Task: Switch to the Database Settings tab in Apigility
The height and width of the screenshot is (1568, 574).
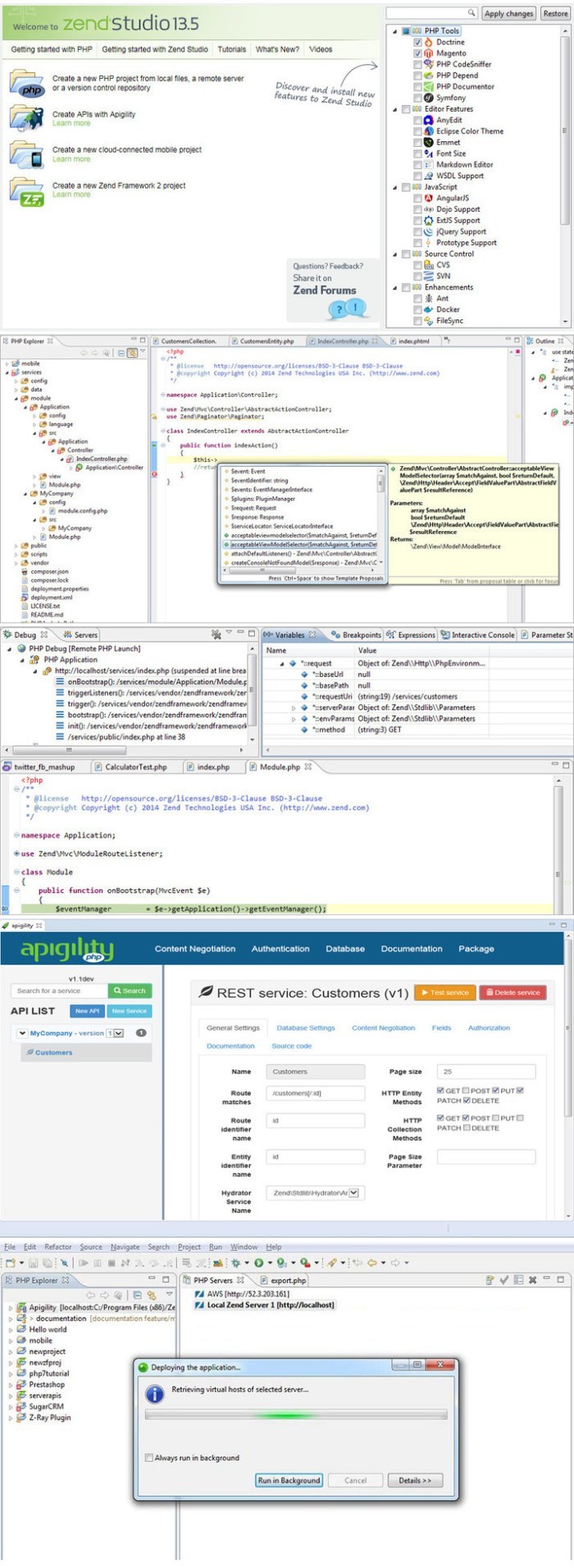Action: coord(306,1027)
